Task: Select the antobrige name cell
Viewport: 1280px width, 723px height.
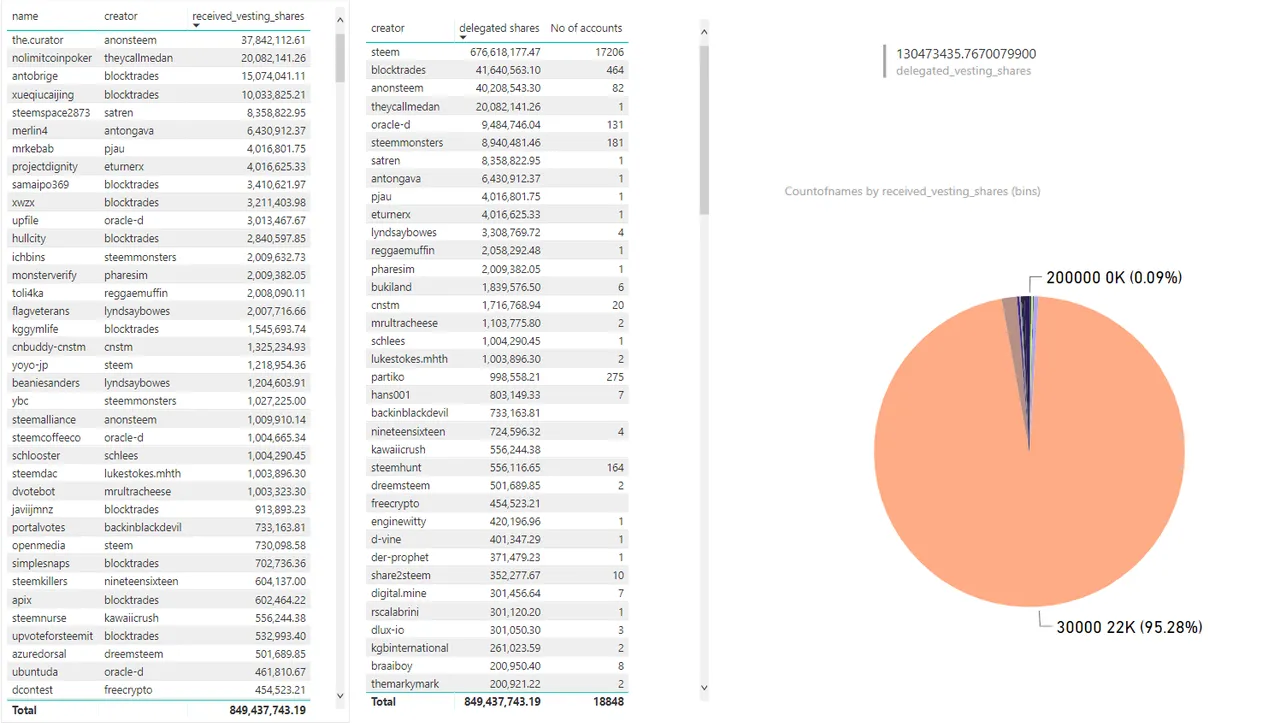Action: [35, 76]
